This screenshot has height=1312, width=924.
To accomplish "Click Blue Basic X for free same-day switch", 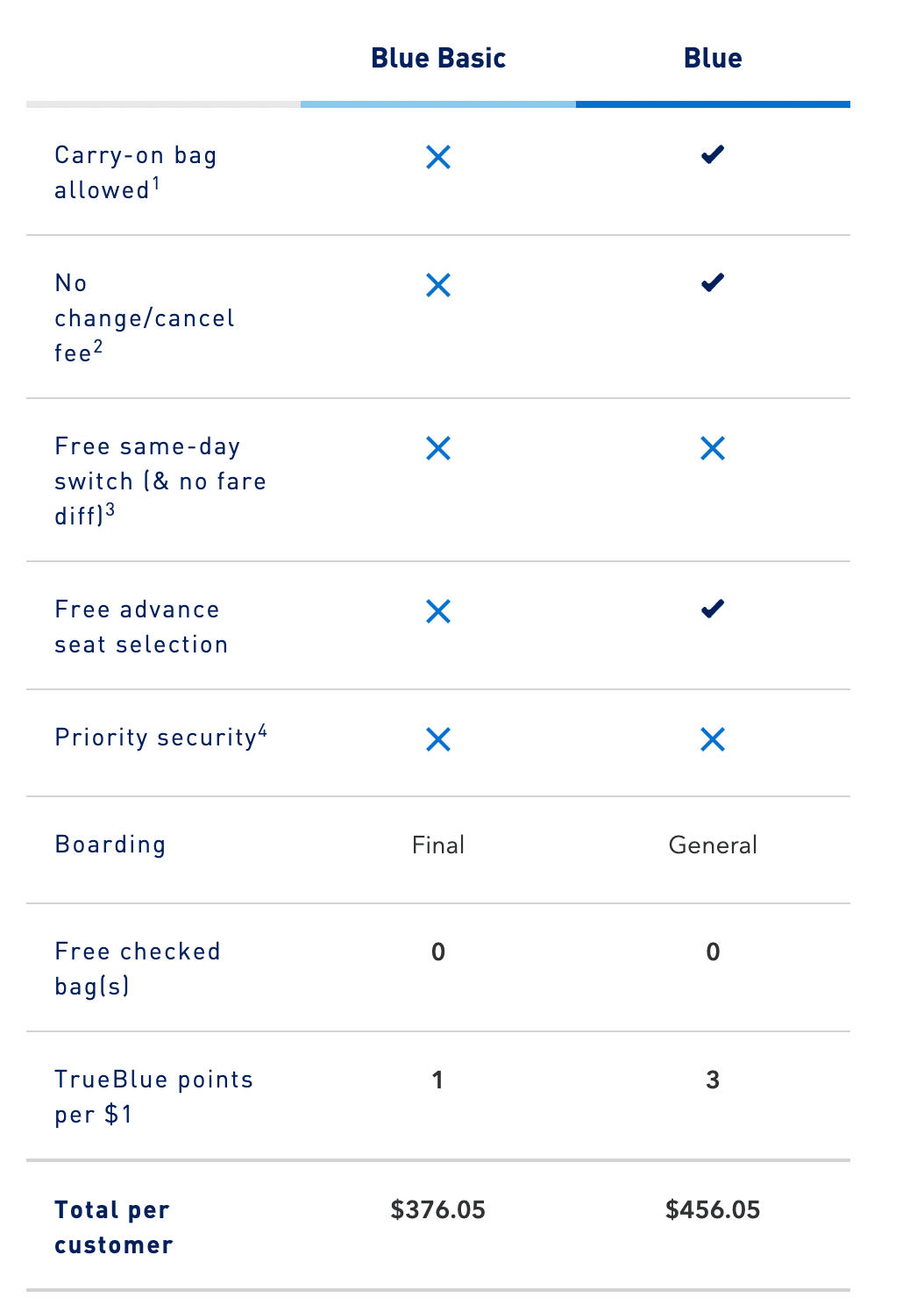I will (438, 448).
